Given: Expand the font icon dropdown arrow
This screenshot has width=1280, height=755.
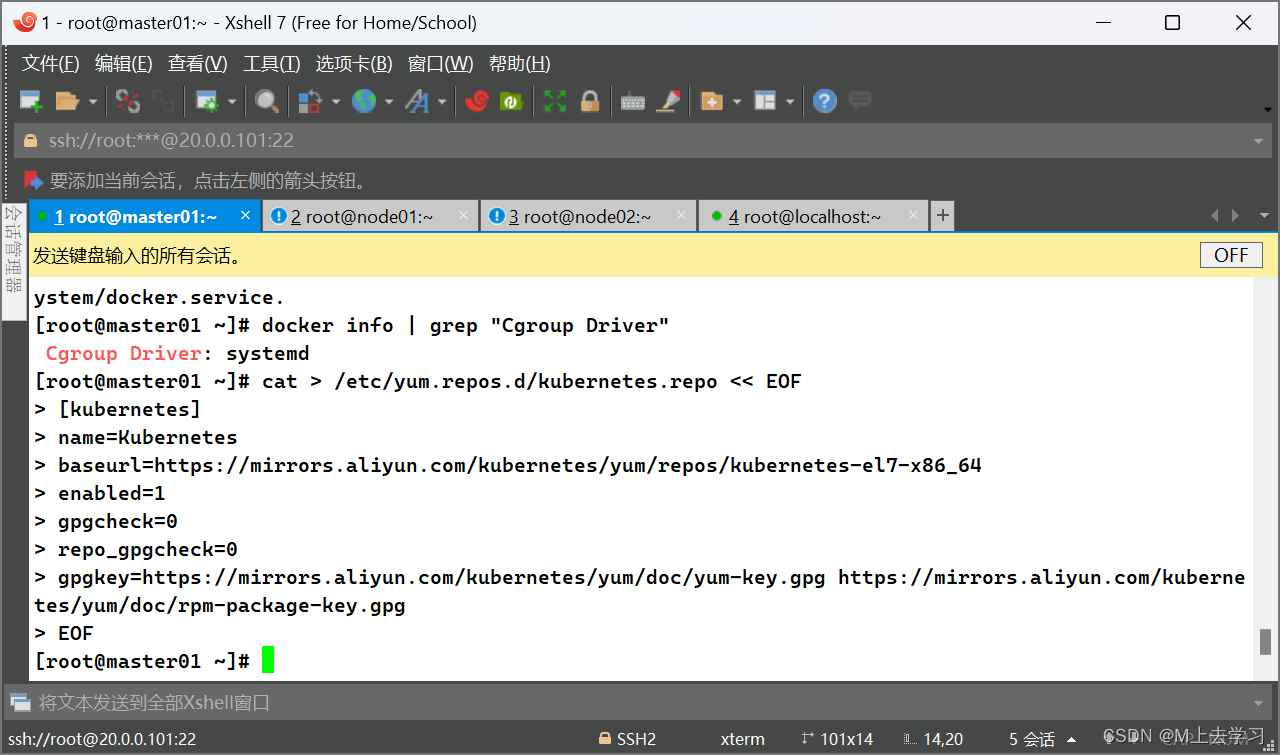Looking at the screenshot, I should tap(441, 102).
